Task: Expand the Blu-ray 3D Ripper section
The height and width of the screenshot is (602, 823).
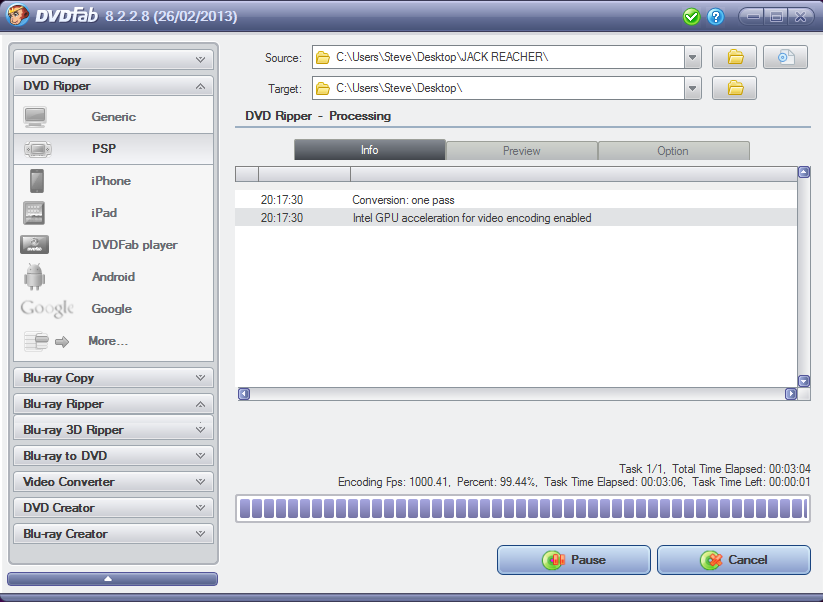Action: (x=113, y=430)
